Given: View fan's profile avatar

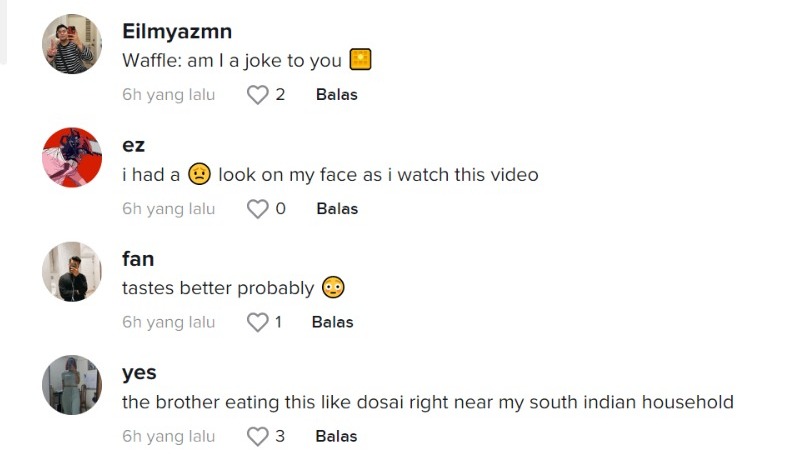Looking at the screenshot, I should click(x=72, y=271).
